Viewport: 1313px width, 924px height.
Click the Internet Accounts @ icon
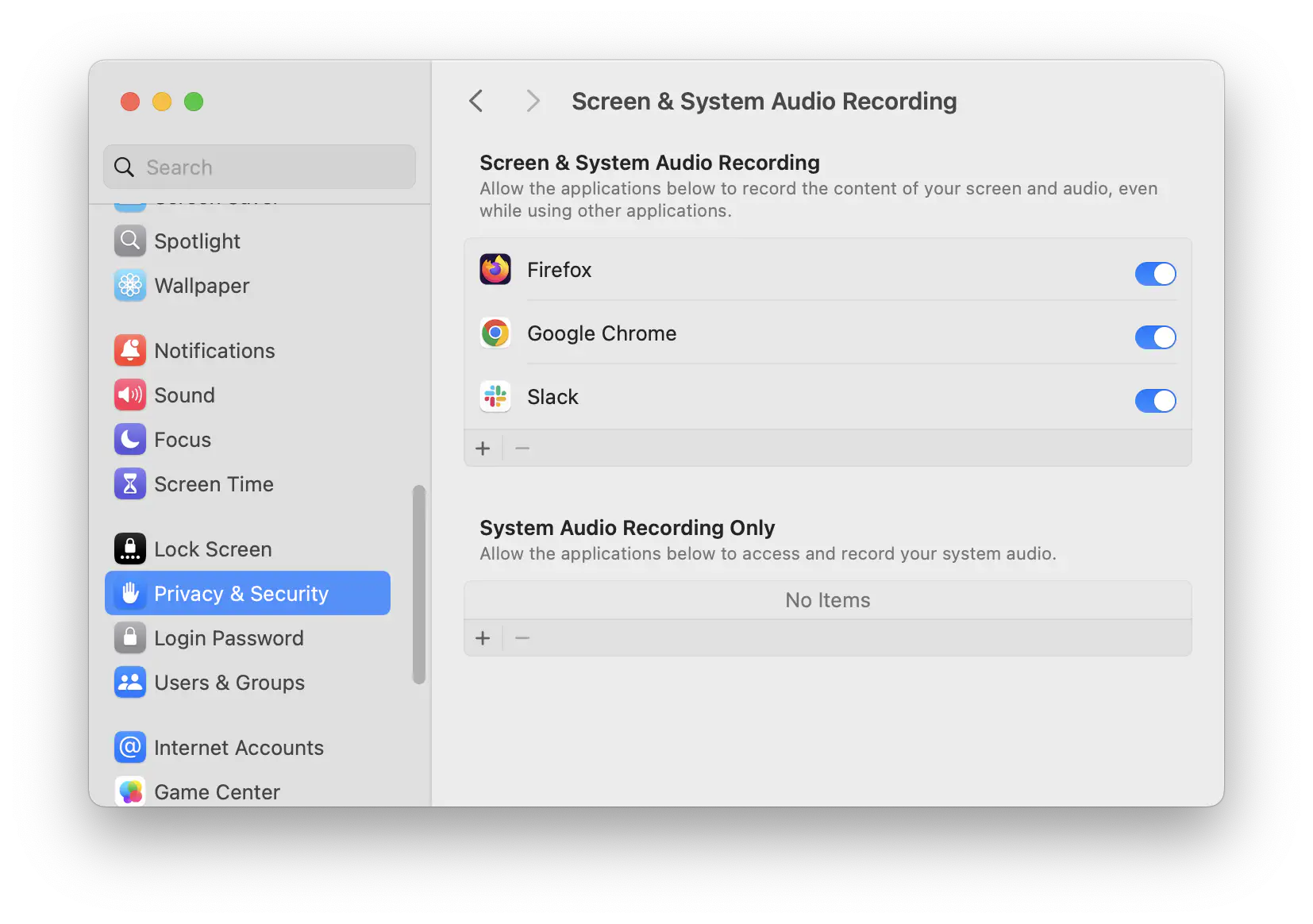(x=130, y=748)
